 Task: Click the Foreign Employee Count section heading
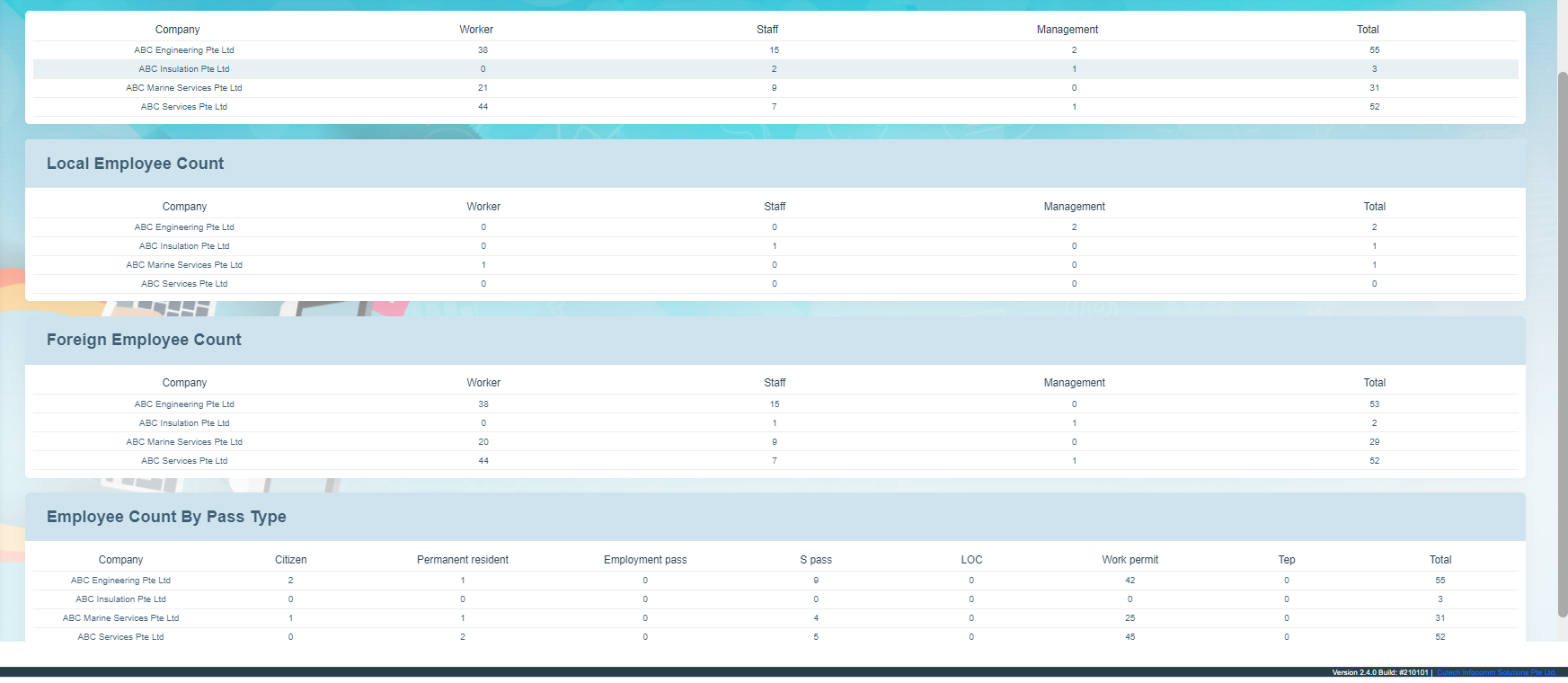tap(144, 340)
